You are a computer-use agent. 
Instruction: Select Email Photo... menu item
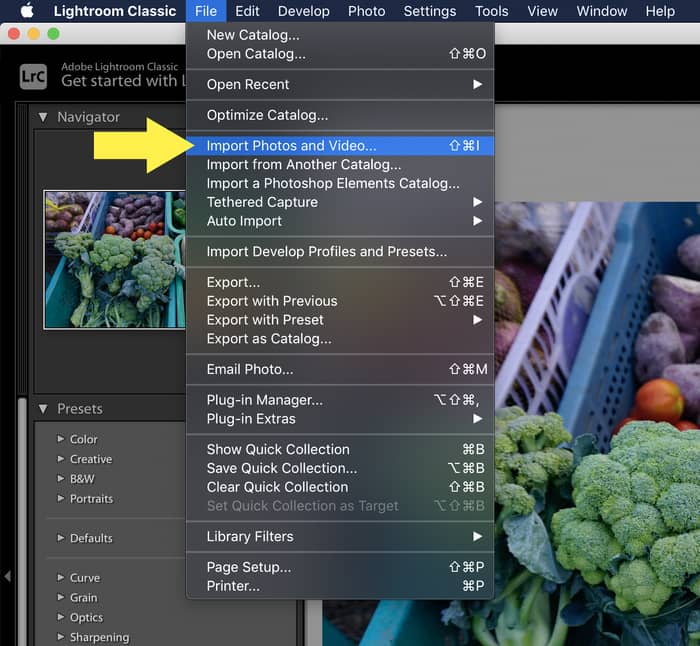tap(340, 369)
